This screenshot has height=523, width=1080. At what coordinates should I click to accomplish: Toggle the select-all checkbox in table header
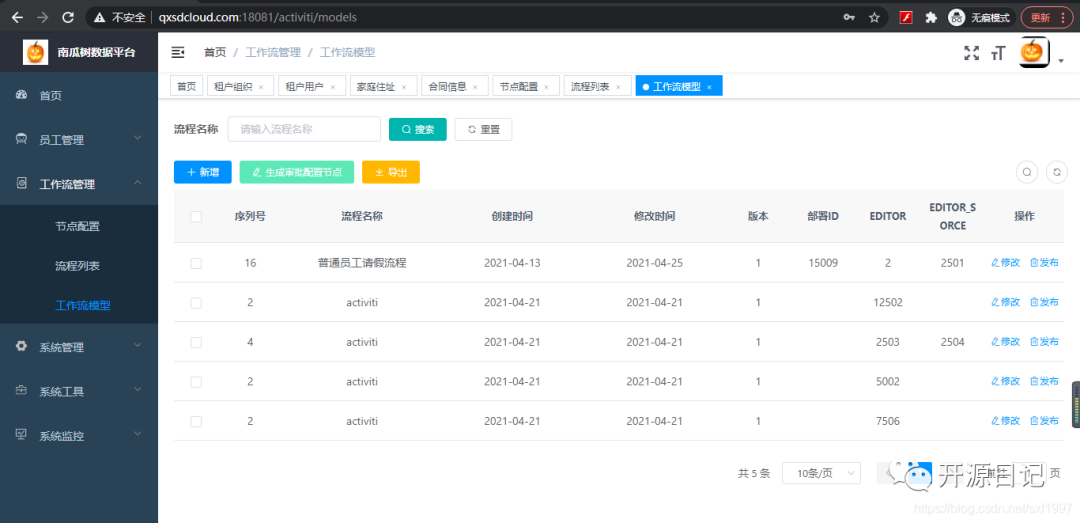[x=196, y=216]
